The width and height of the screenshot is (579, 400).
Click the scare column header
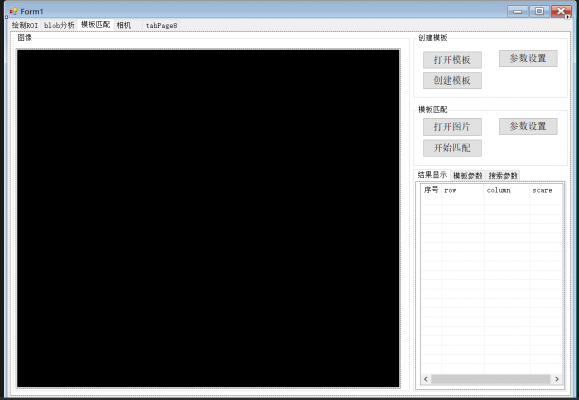[x=546, y=190]
